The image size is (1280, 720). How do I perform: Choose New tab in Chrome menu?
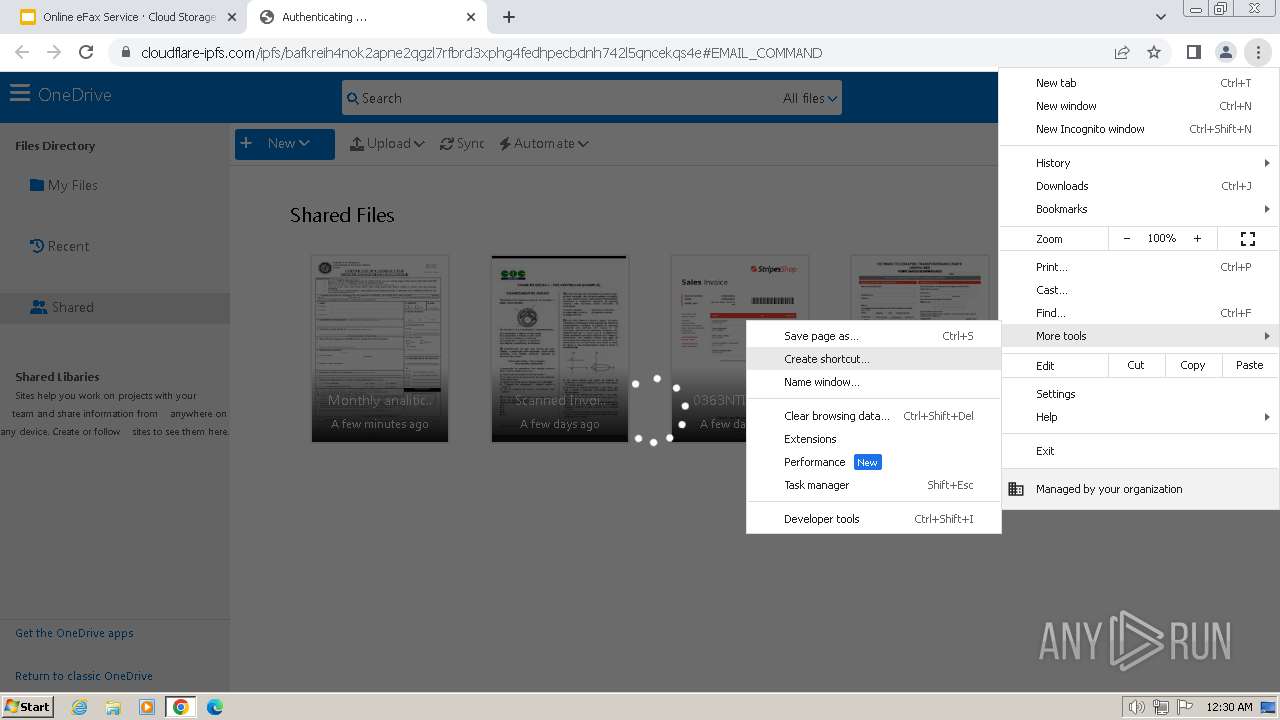point(1138,83)
